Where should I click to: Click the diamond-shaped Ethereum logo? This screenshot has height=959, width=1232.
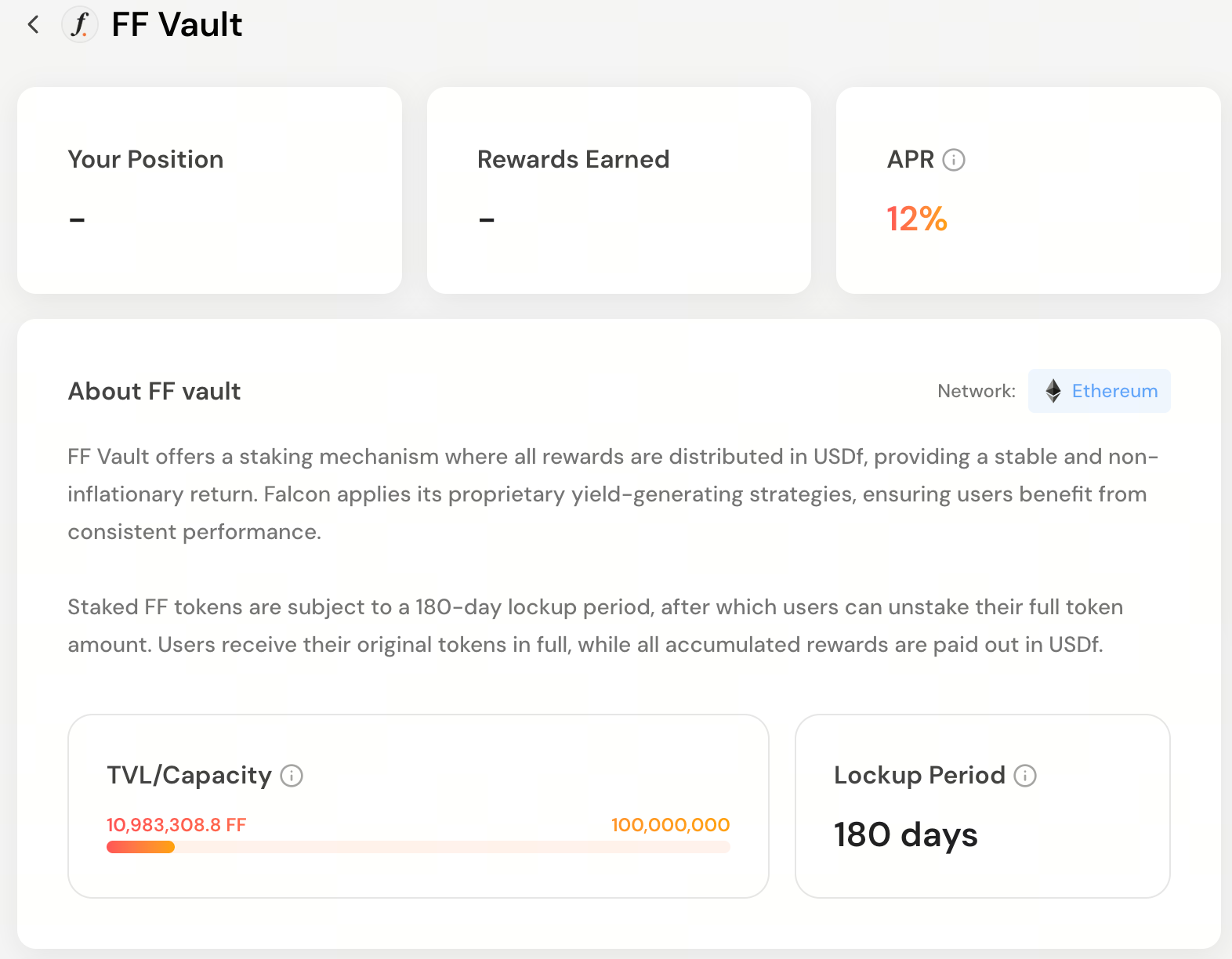point(1053,391)
